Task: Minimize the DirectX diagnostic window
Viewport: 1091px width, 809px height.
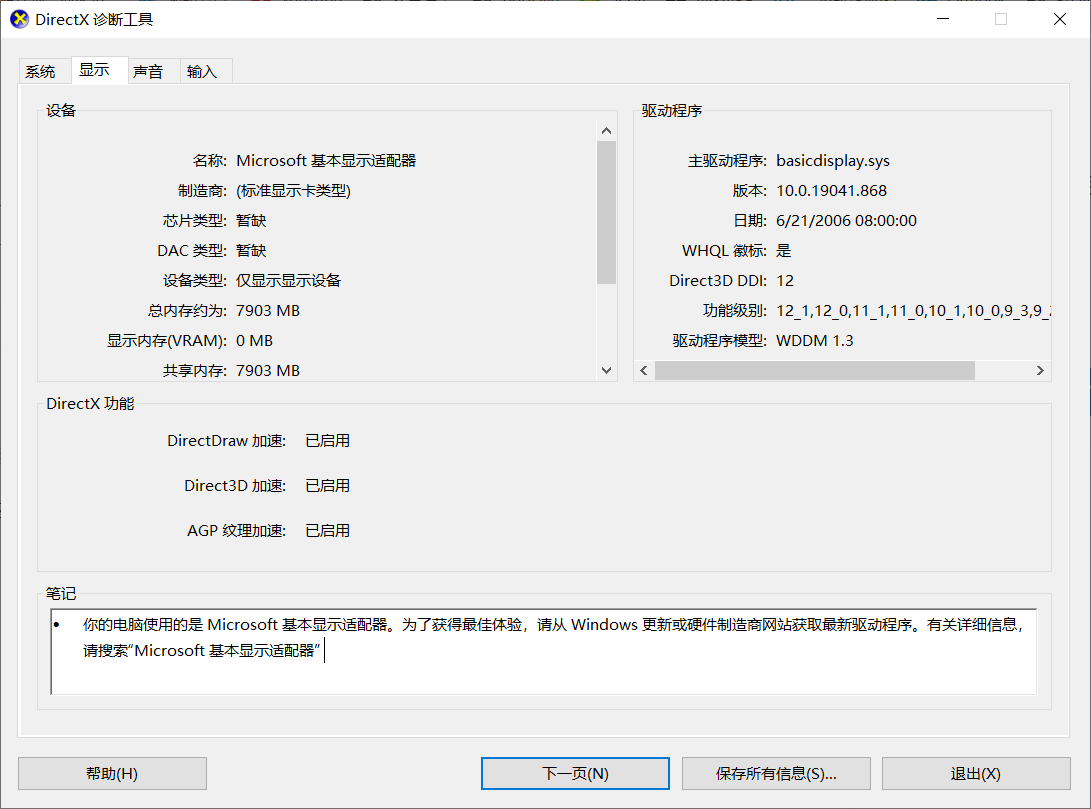Action: pos(943,19)
